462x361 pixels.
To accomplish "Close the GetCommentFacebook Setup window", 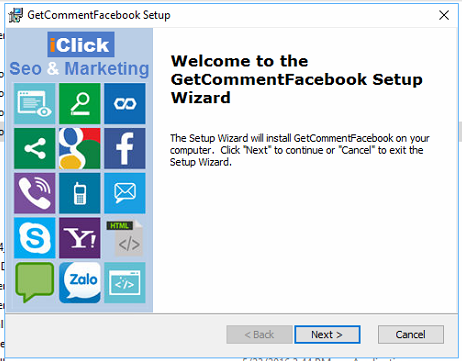I will tap(444, 15).
